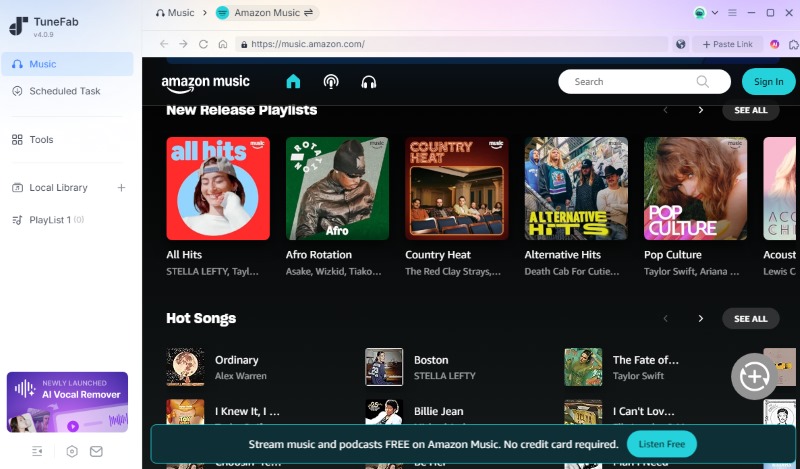Image resolution: width=800 pixels, height=469 pixels.
Task: Go back in browser navigation
Action: tap(164, 44)
